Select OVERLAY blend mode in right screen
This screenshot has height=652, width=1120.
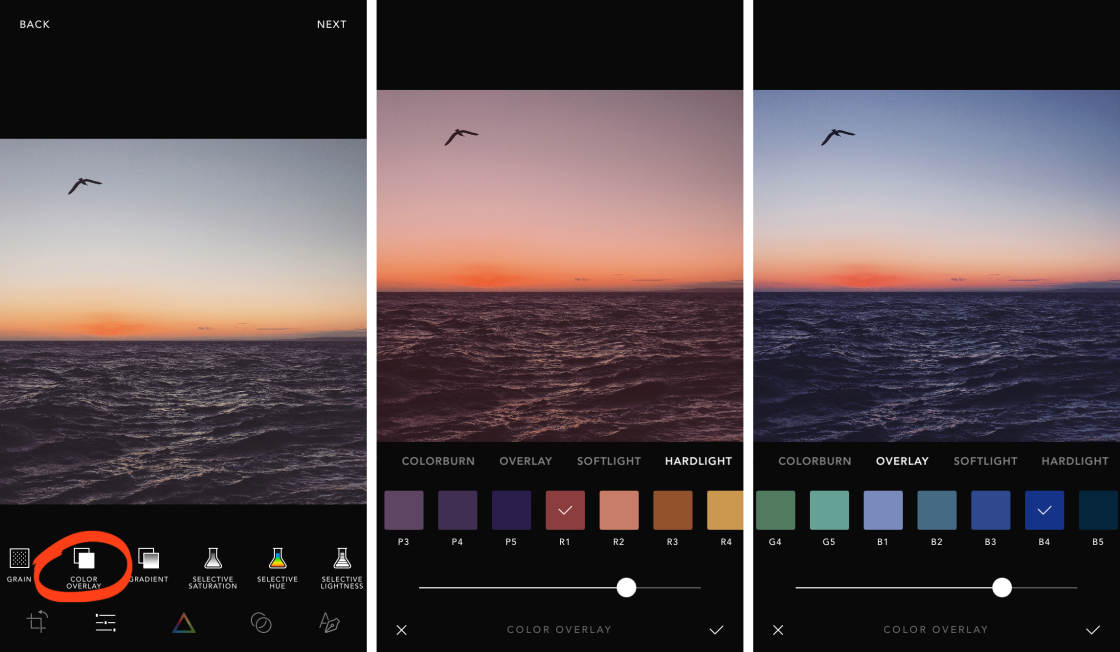point(902,461)
